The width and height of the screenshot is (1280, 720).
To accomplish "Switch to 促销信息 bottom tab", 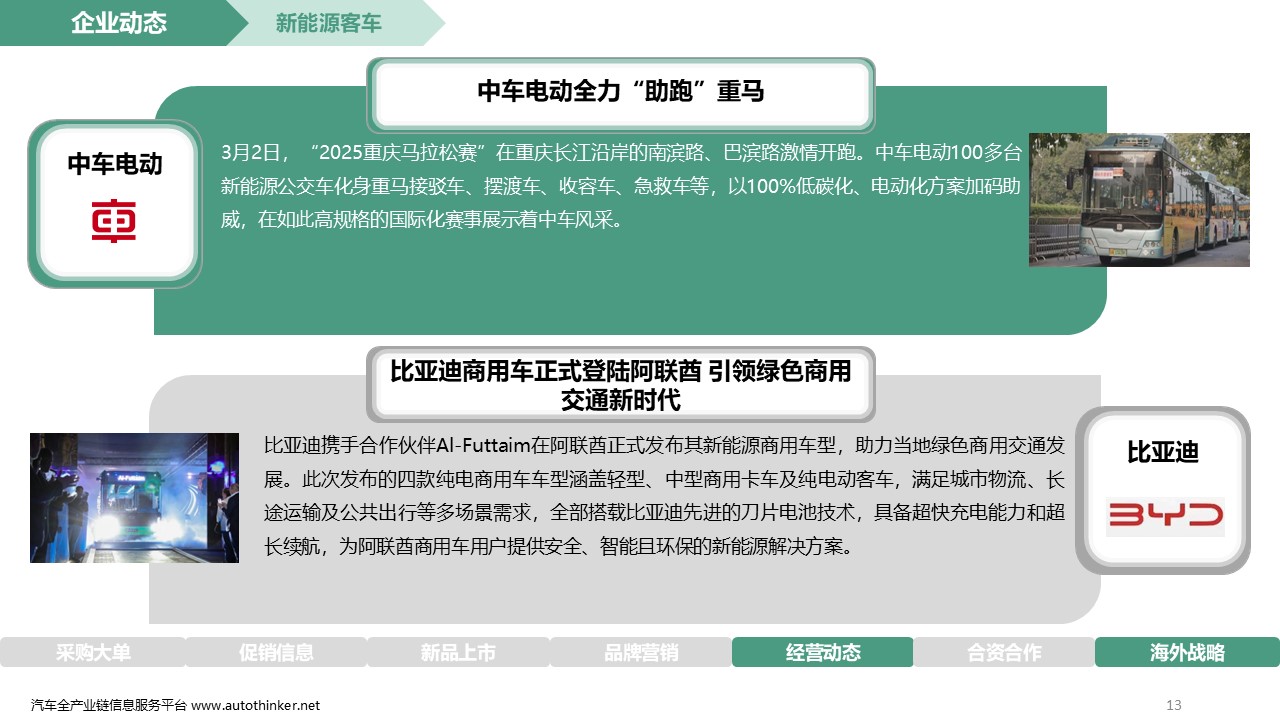I will pyautogui.click(x=276, y=653).
